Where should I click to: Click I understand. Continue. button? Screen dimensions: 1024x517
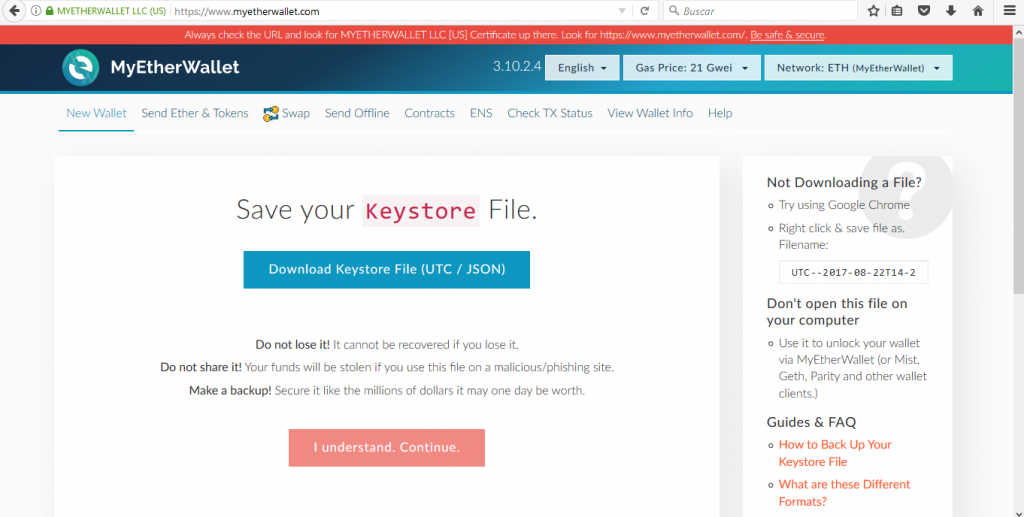point(387,448)
